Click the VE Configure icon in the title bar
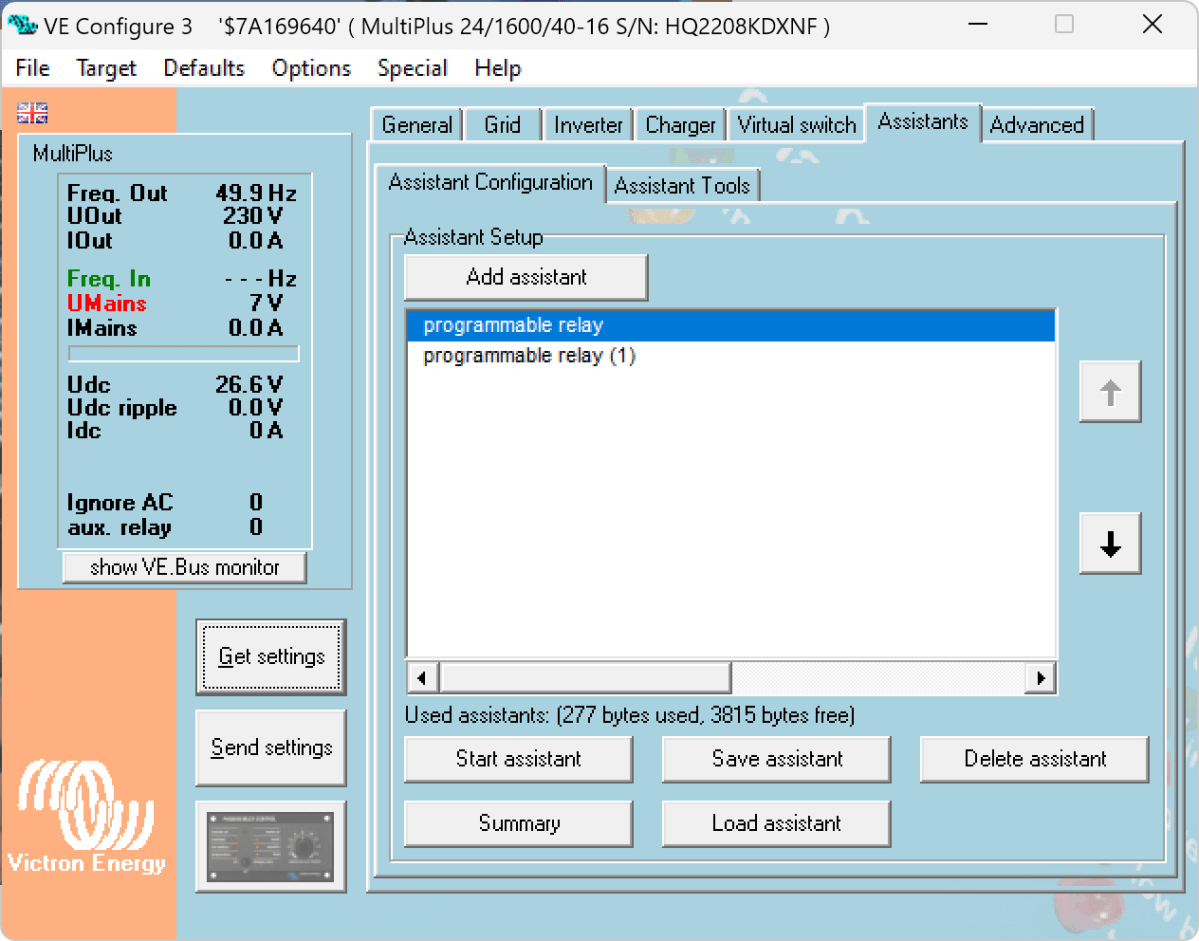 (x=22, y=24)
